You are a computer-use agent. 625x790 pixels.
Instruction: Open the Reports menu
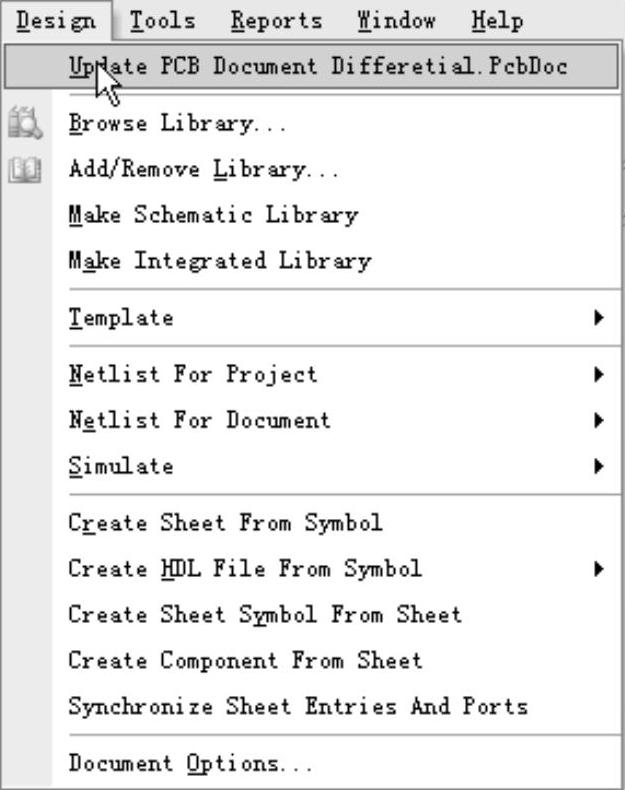click(276, 20)
